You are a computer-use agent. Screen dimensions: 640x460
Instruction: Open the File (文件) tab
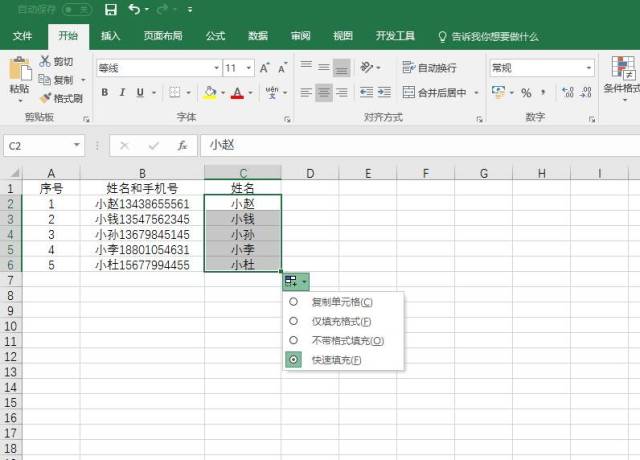[x=22, y=36]
